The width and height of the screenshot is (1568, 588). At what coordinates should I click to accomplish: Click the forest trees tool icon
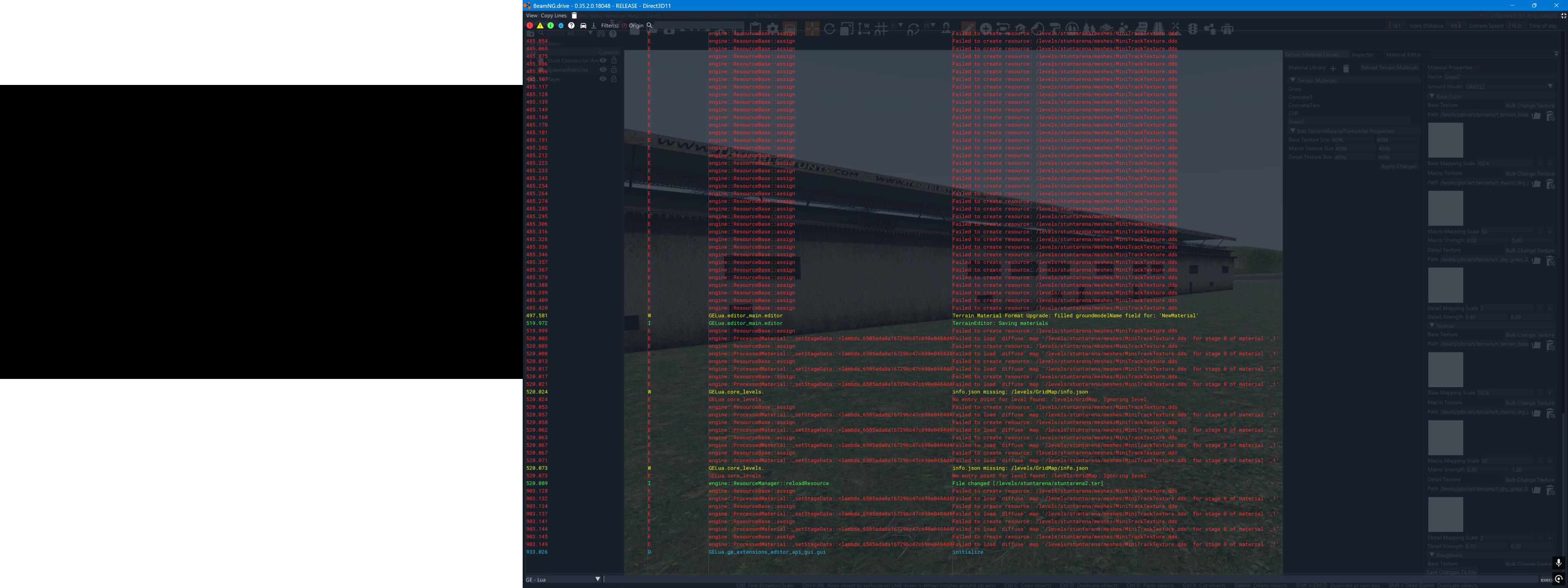pos(1089,29)
